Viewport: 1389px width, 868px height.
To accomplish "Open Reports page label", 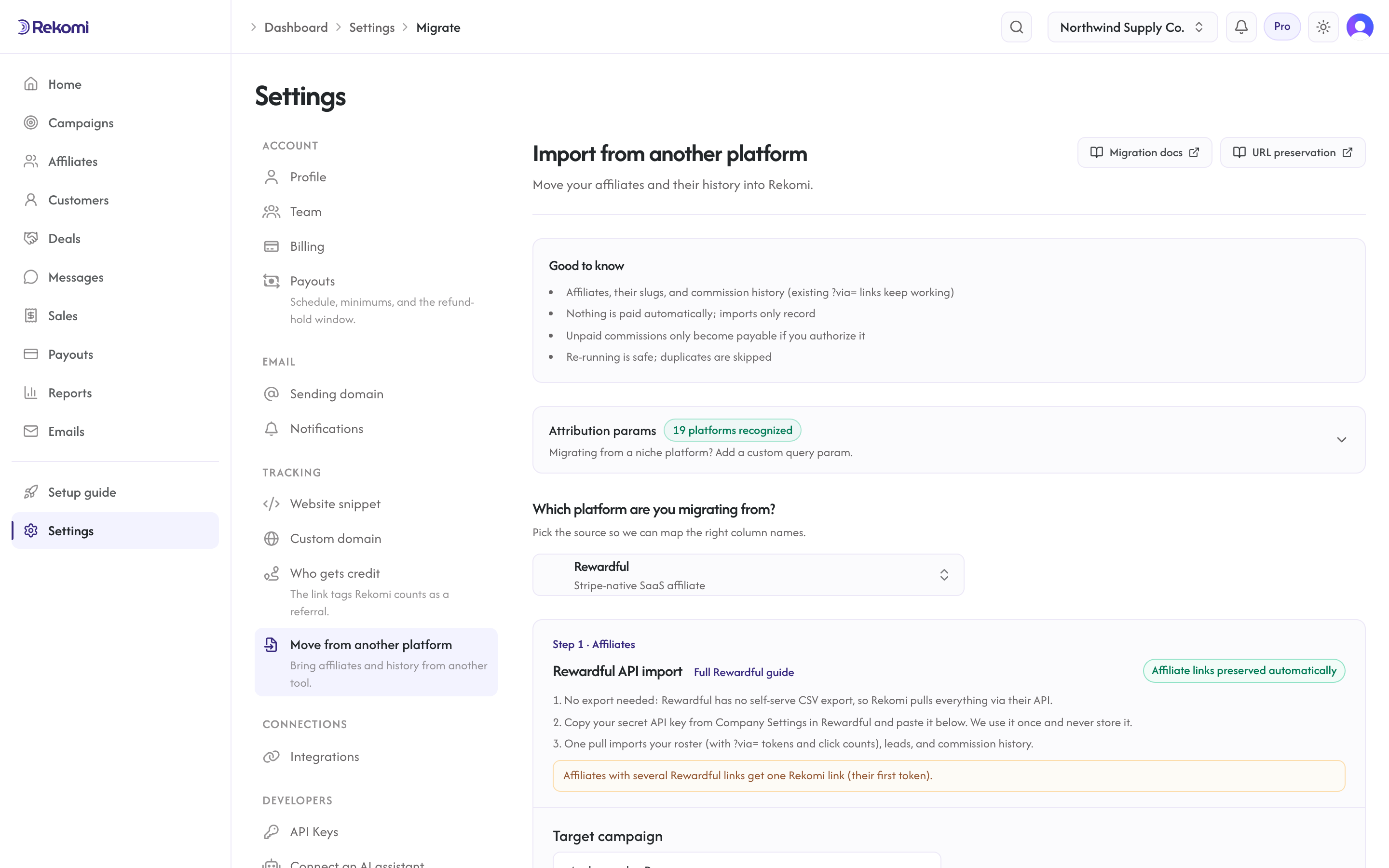I will 70,393.
